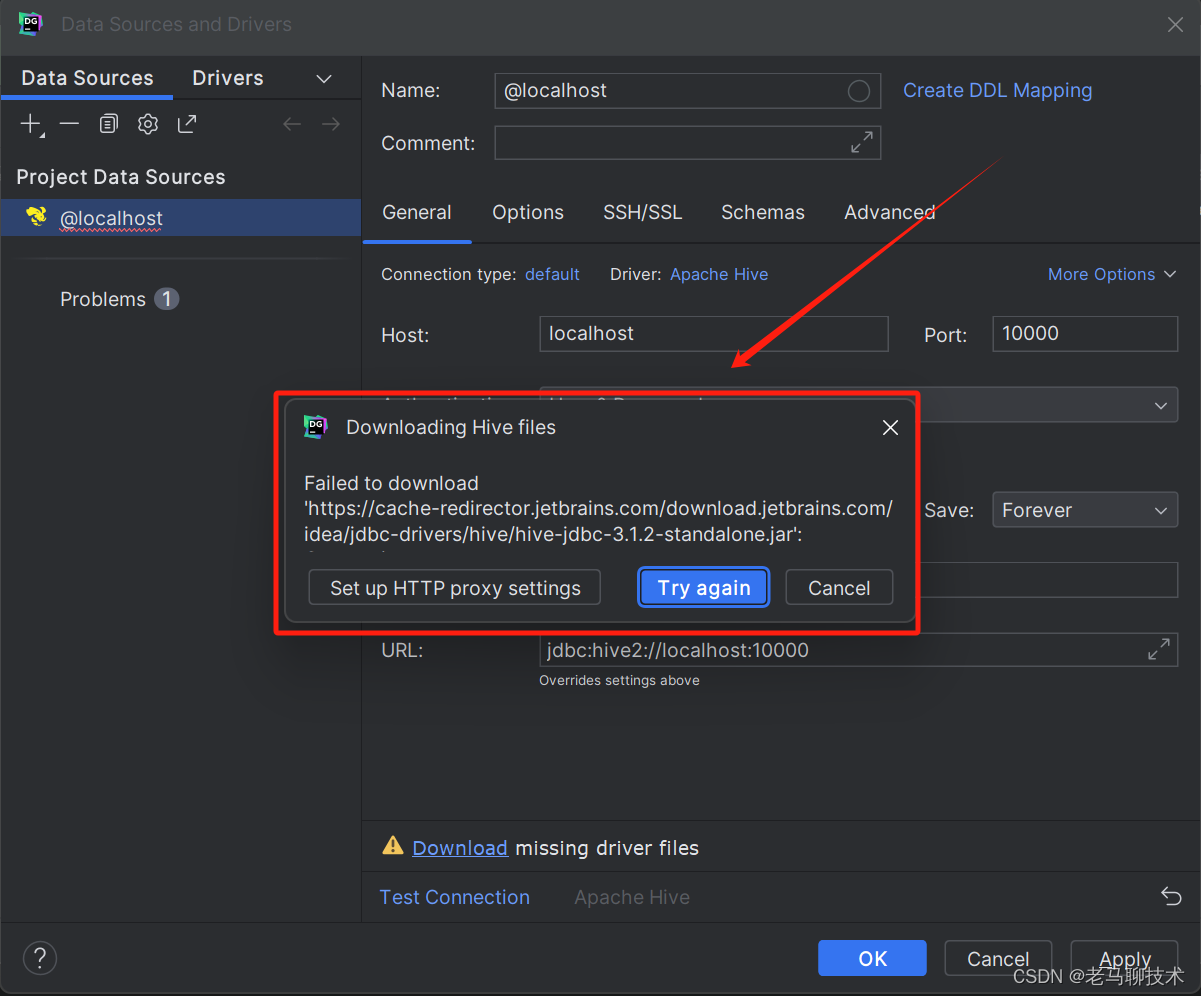Click the DataGrip icon in Downloading dialog
The image size is (1201, 996).
tap(316, 427)
